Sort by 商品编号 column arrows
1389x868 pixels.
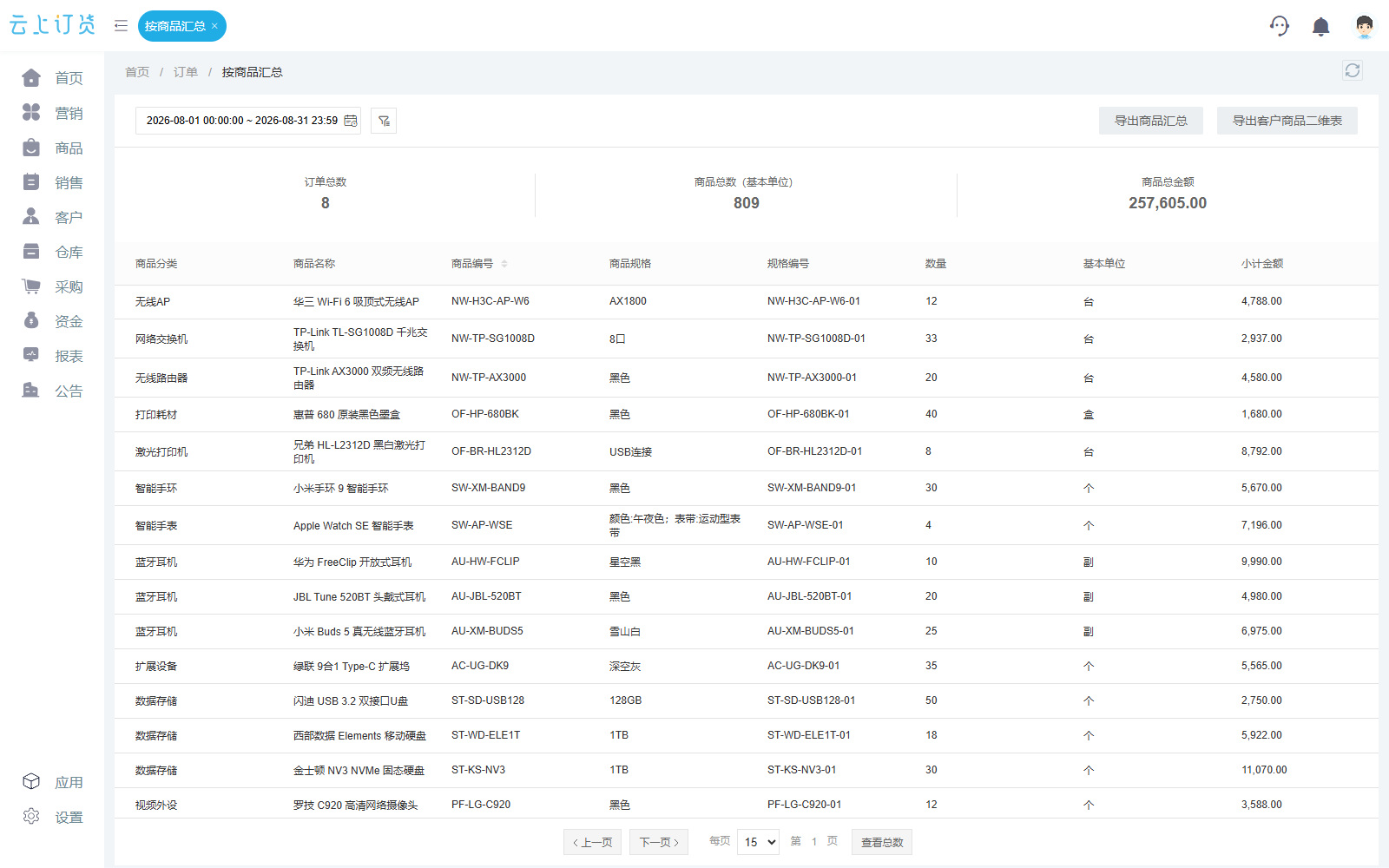[504, 264]
